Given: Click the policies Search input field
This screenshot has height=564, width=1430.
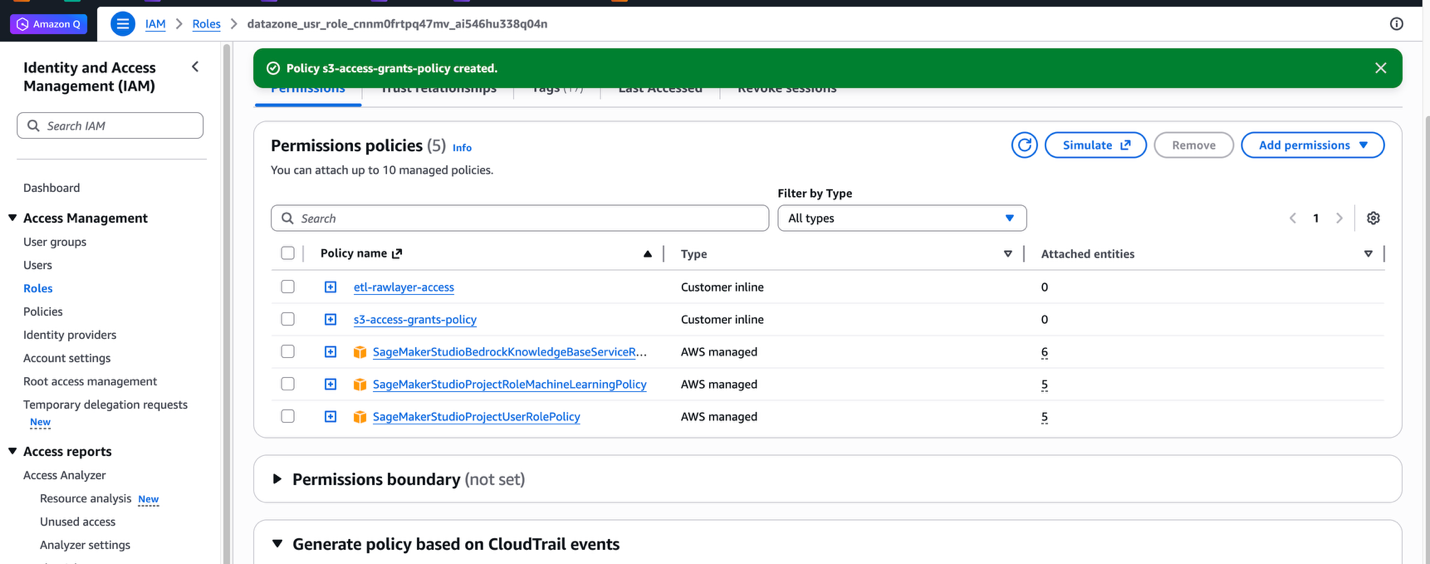Looking at the screenshot, I should point(520,218).
